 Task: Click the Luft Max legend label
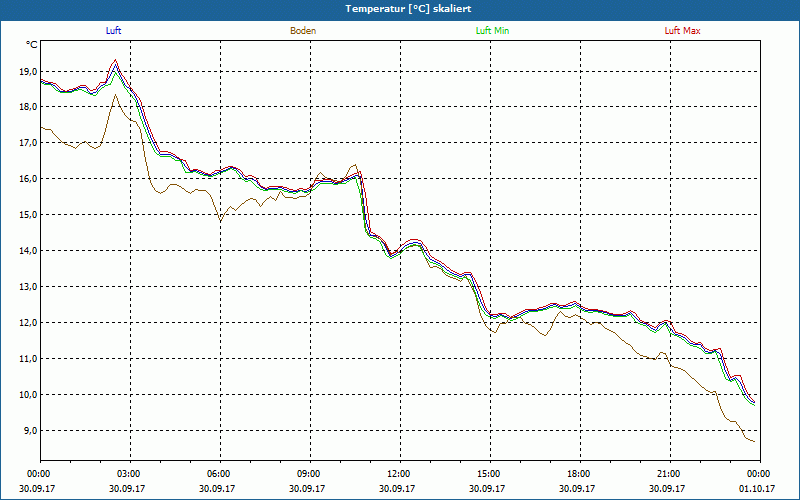tap(682, 31)
